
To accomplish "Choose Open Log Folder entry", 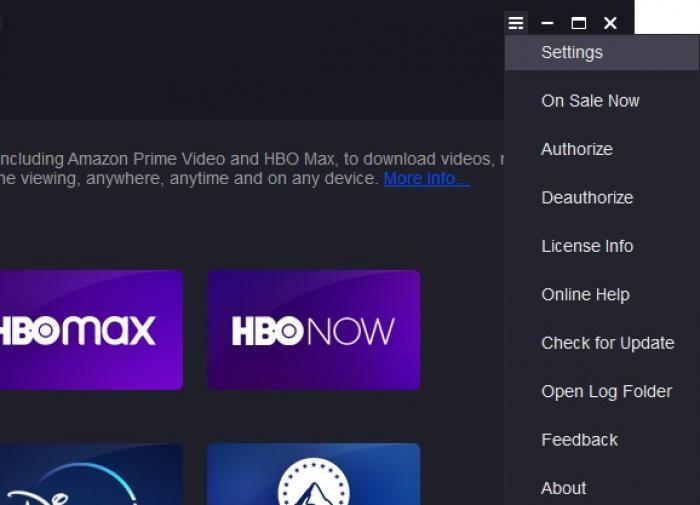I will (x=602, y=392).
